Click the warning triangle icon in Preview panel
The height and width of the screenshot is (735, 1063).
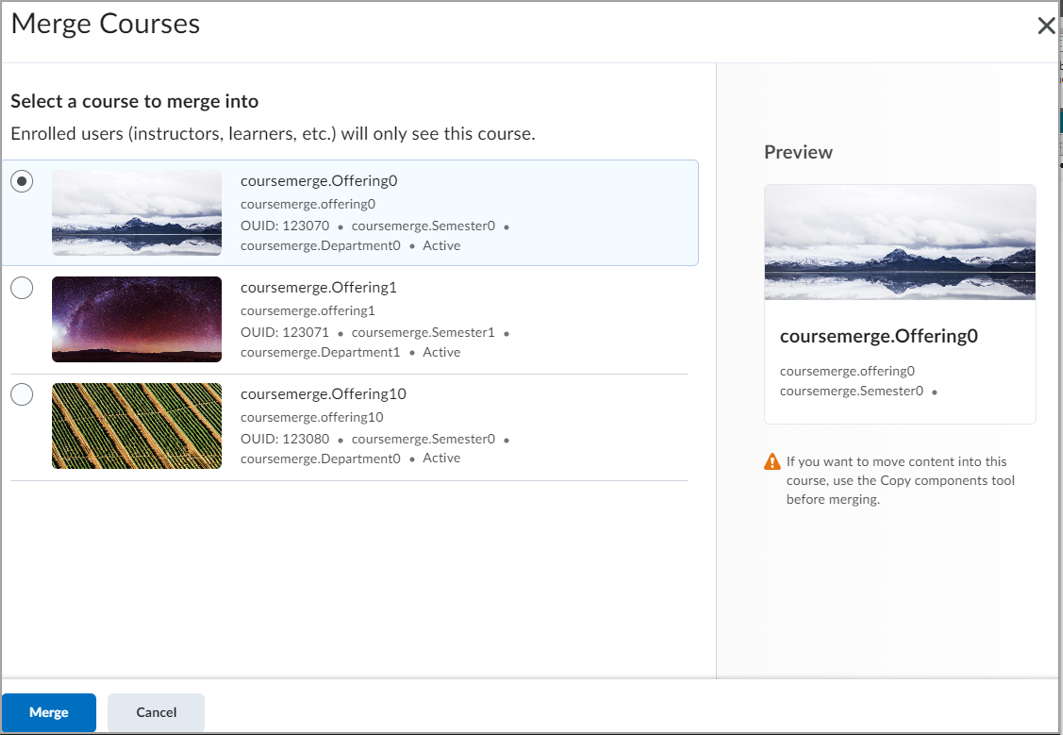click(772, 461)
